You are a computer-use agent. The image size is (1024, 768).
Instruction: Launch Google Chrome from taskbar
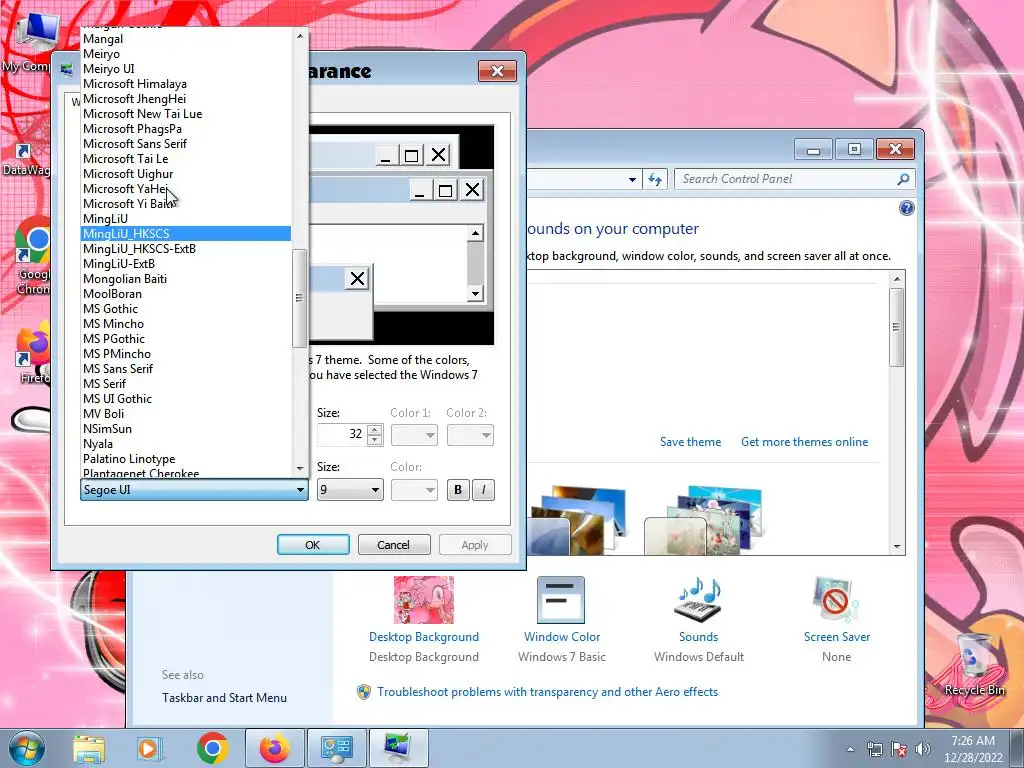pos(212,748)
